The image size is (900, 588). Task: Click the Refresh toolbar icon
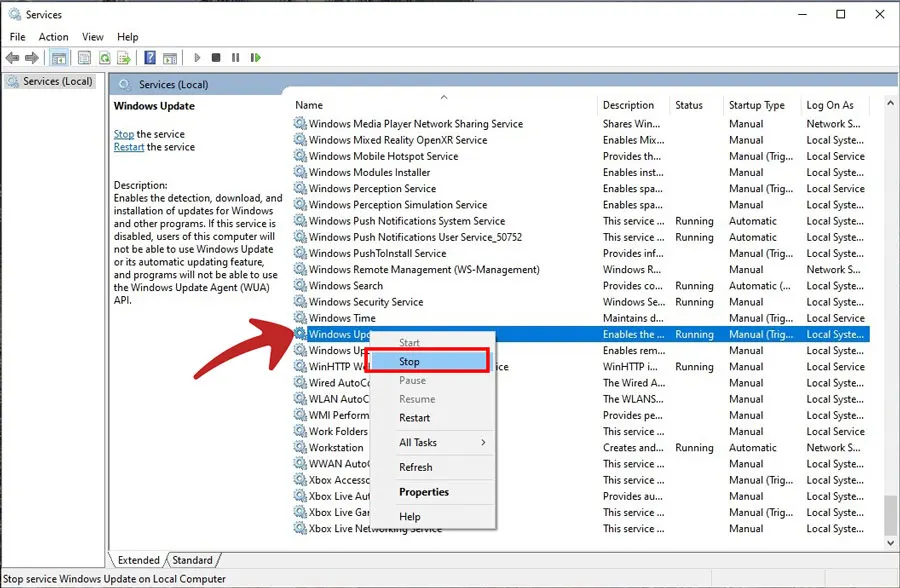[x=104, y=57]
